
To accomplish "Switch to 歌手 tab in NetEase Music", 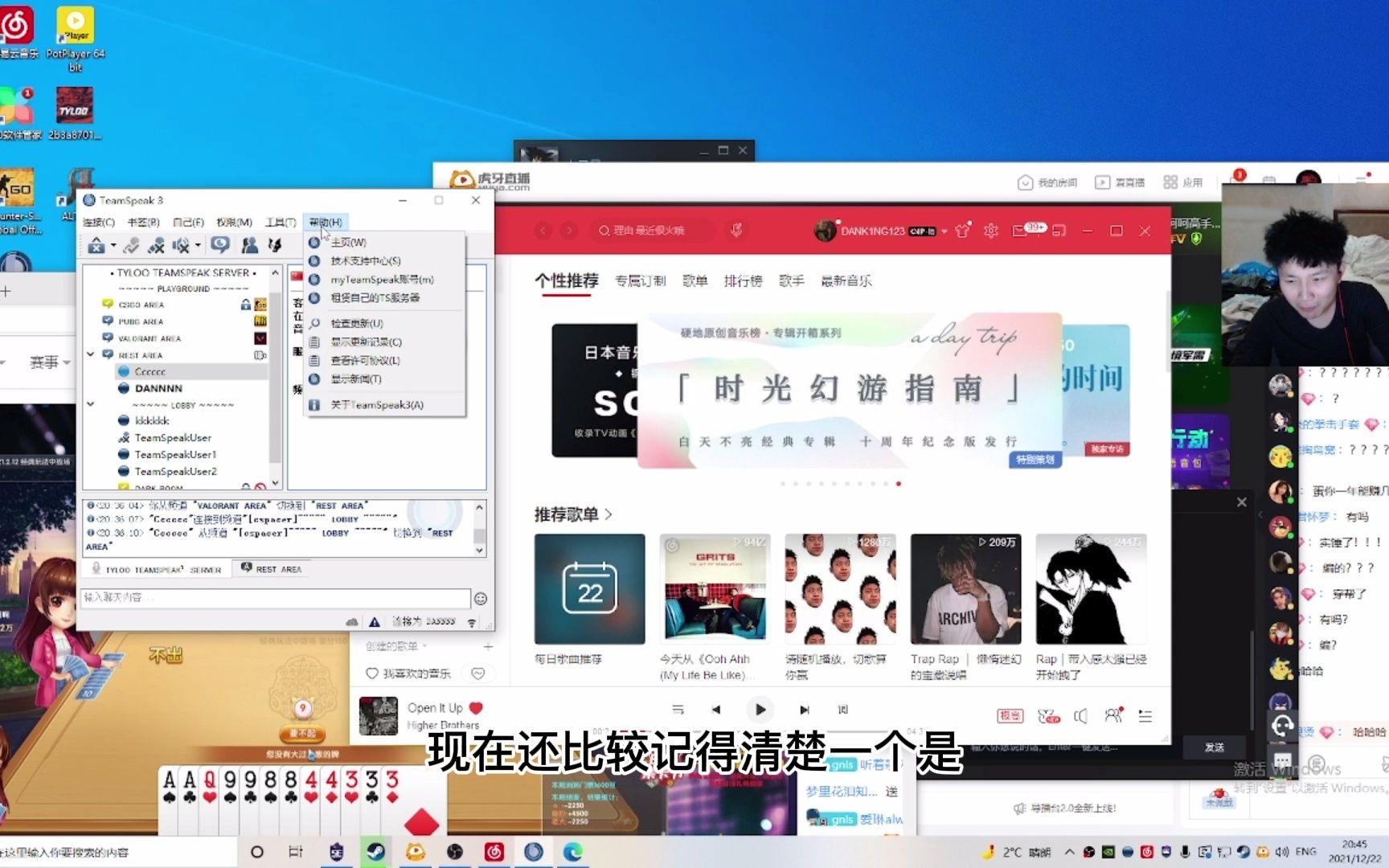I will click(x=792, y=280).
